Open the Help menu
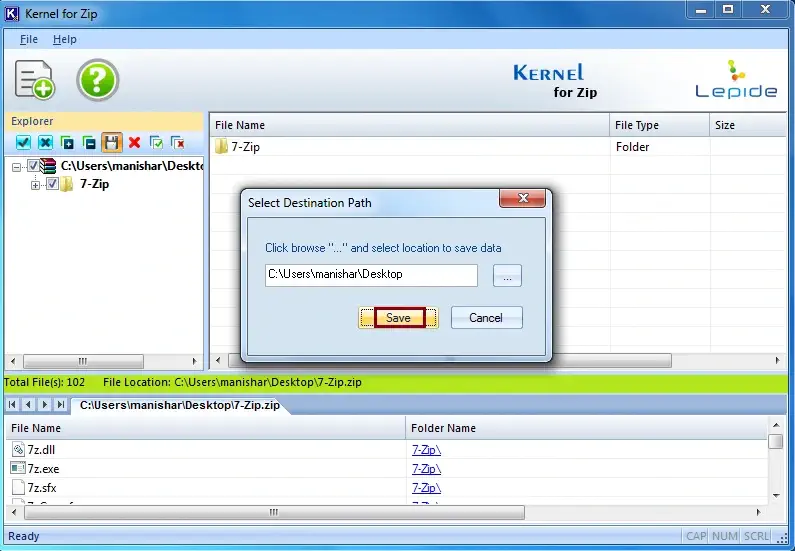Screen dimensions: 795x551 pos(65,40)
